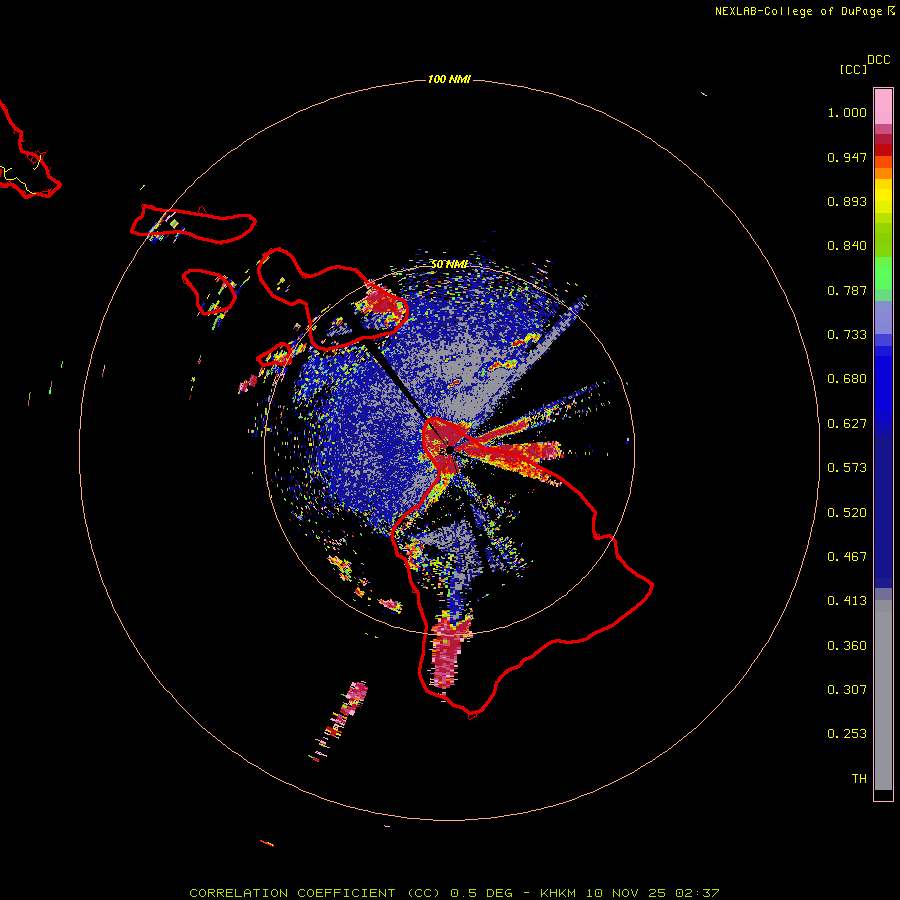
Task: Click the [CC] units label
Action: tap(853, 69)
